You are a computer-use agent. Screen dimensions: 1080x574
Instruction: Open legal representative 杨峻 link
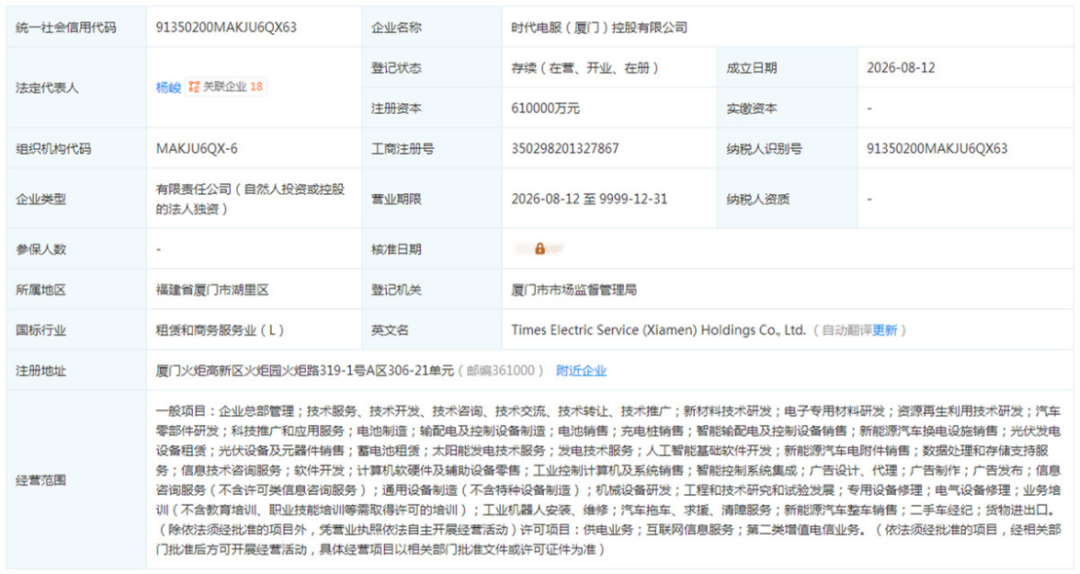coord(168,88)
